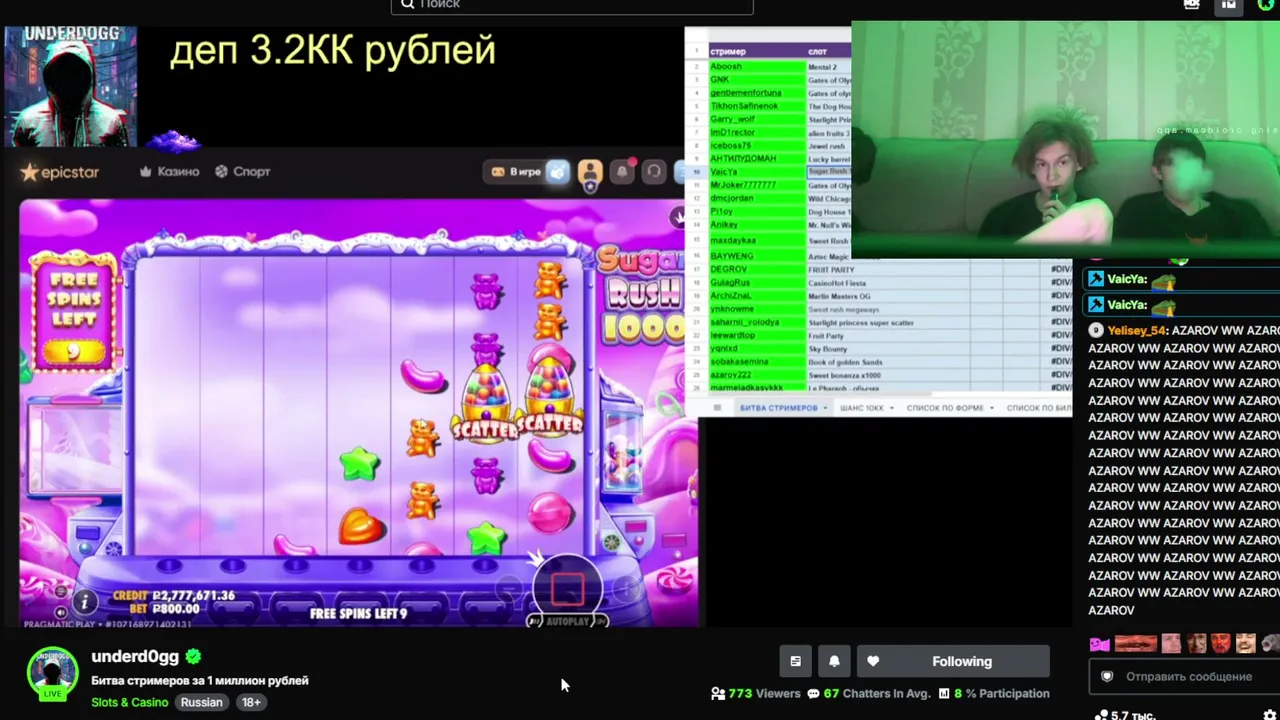1280x720 pixels.
Task: Click the 5.7 тыс. points counter
Action: tap(1125, 714)
